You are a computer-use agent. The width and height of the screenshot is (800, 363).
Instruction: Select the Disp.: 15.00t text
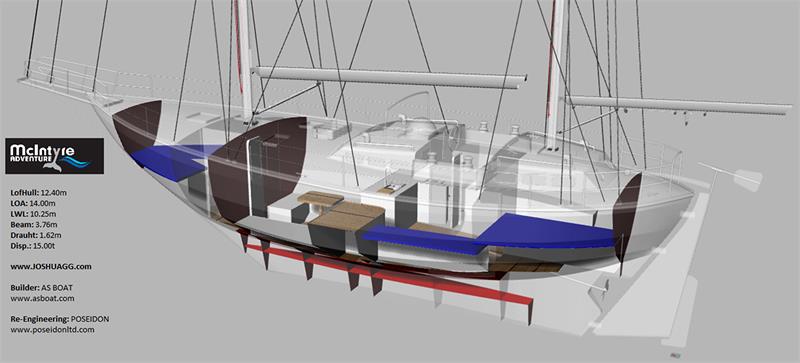34,246
